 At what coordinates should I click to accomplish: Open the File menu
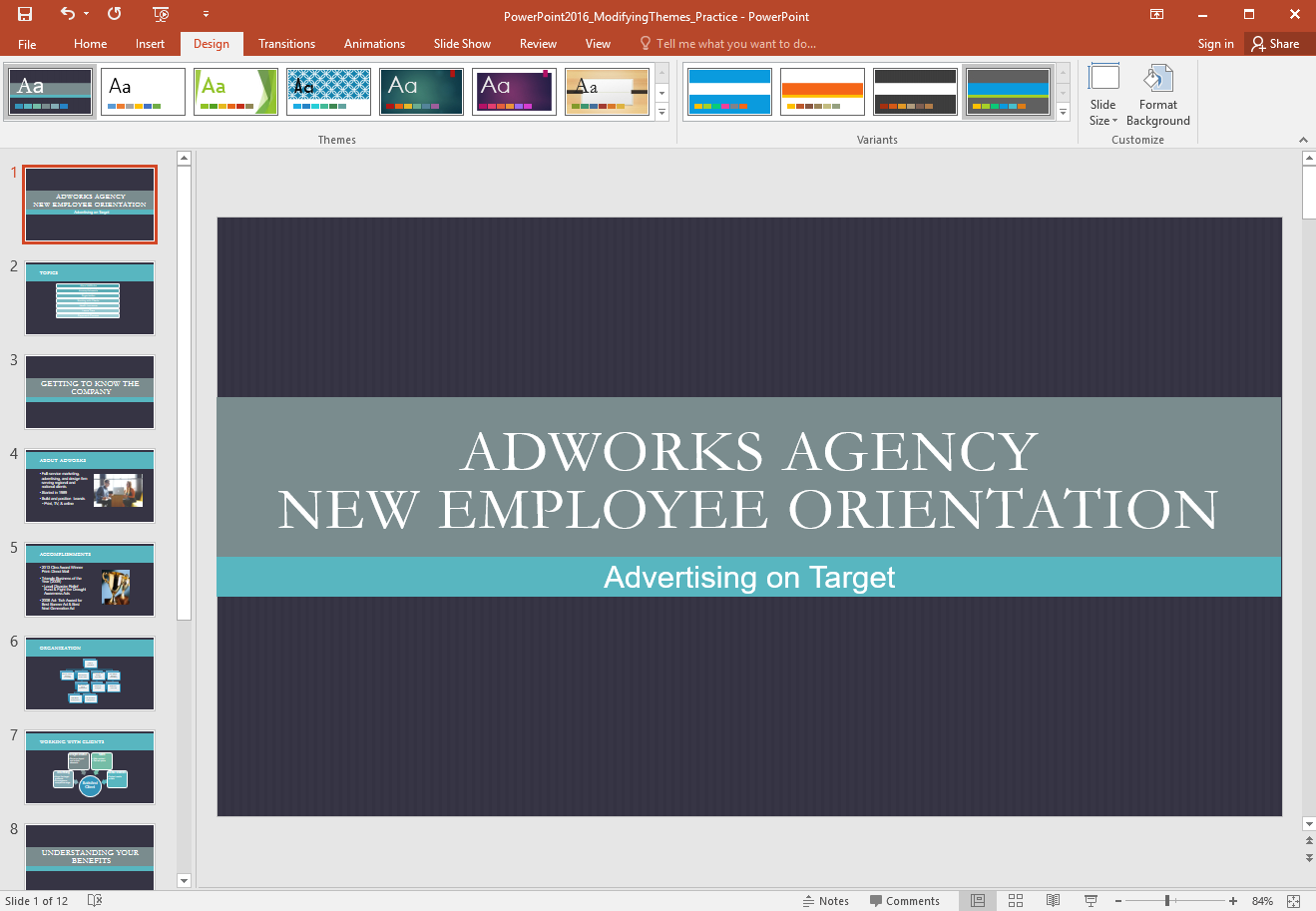[x=27, y=44]
